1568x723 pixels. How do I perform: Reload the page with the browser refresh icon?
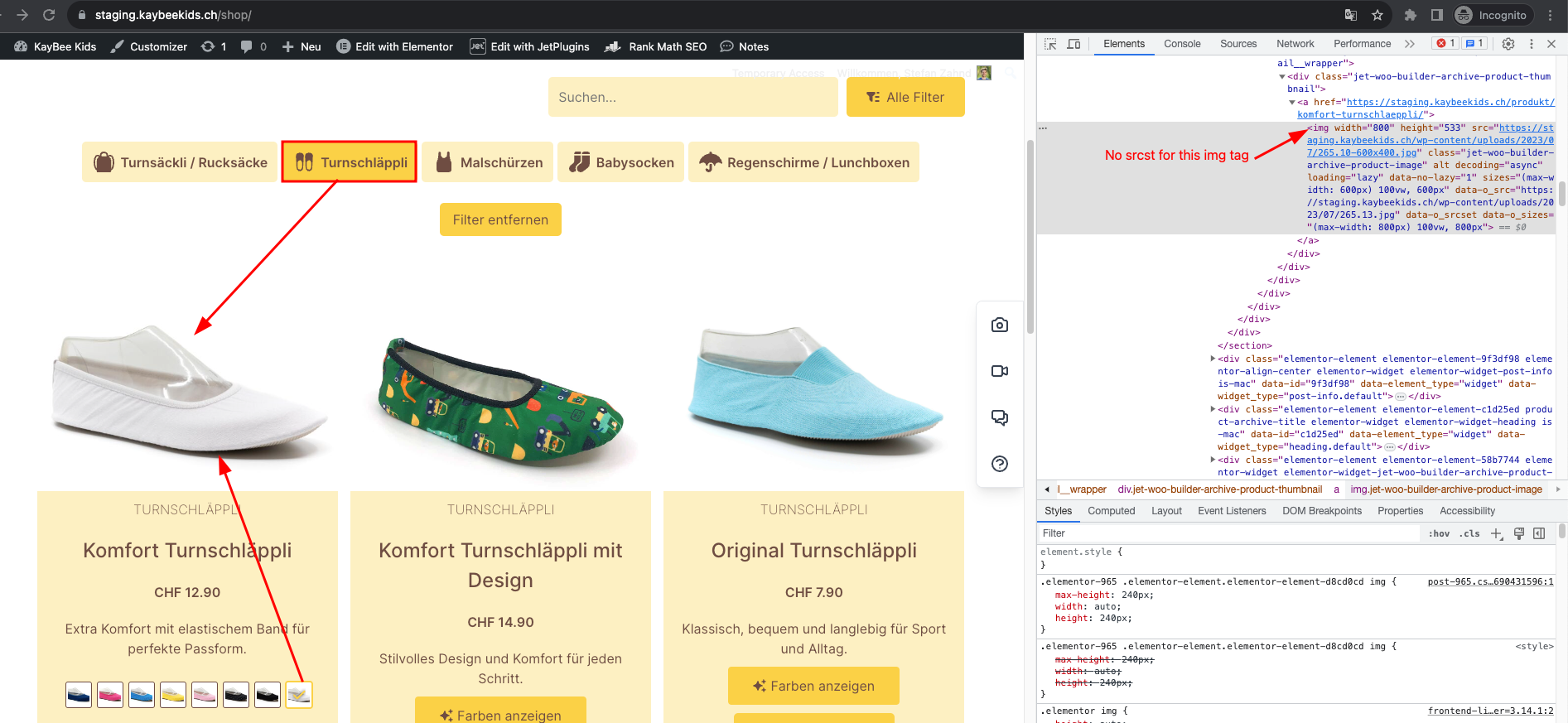(49, 15)
